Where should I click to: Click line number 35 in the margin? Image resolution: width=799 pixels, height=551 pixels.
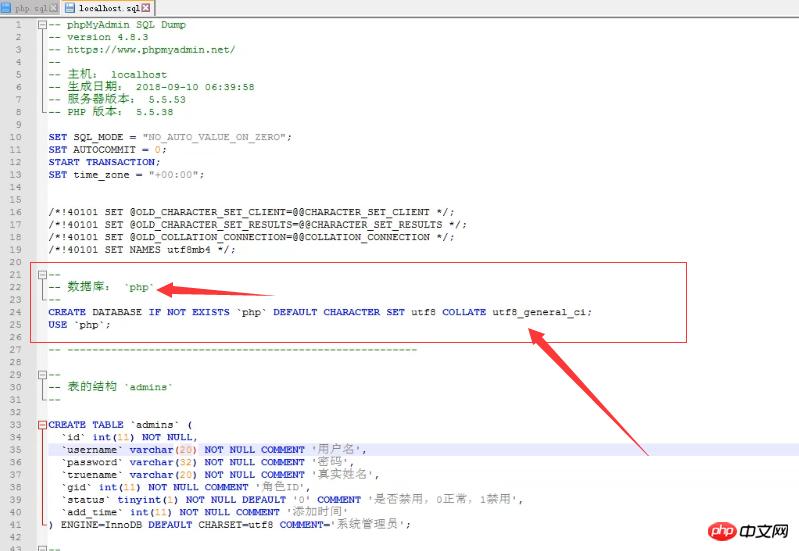pyautogui.click(x=15, y=450)
